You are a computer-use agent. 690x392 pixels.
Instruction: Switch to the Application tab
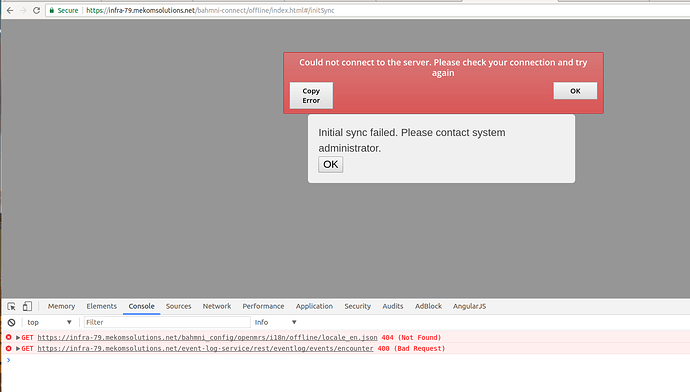tap(314, 306)
